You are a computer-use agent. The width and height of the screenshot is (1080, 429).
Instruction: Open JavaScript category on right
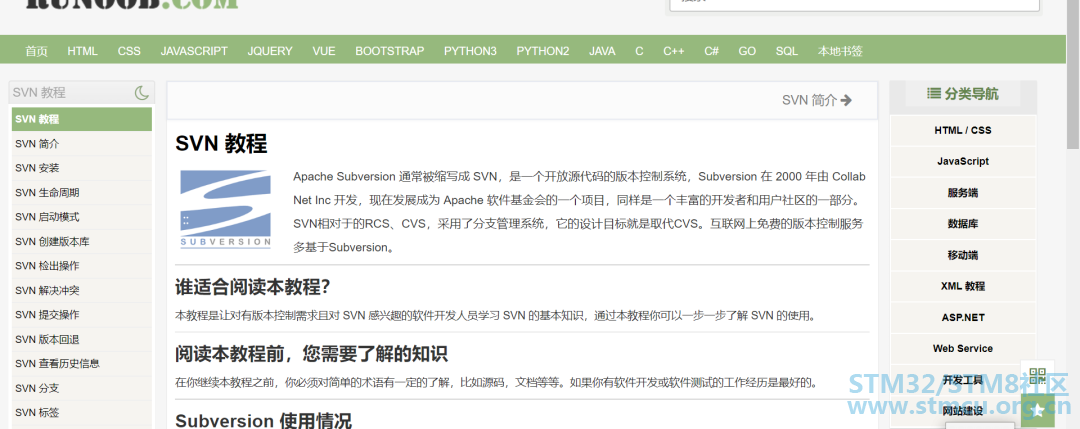click(x=963, y=161)
